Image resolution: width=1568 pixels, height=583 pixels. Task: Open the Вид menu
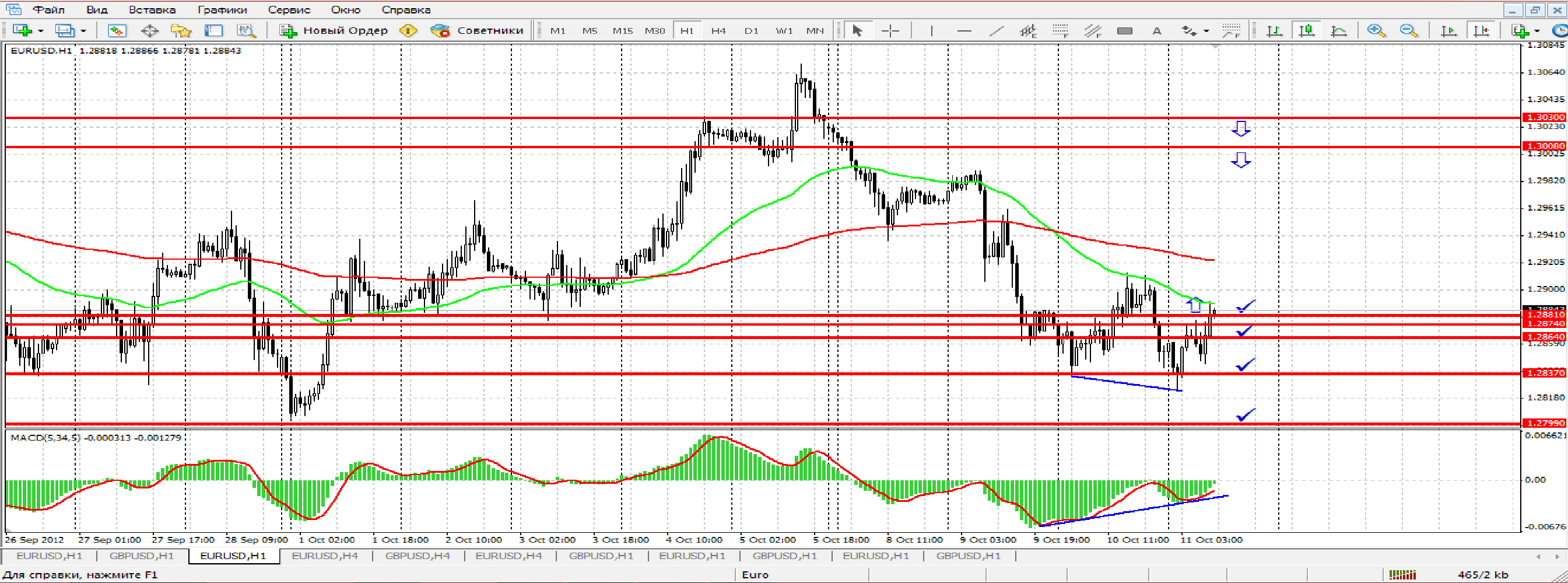[97, 10]
